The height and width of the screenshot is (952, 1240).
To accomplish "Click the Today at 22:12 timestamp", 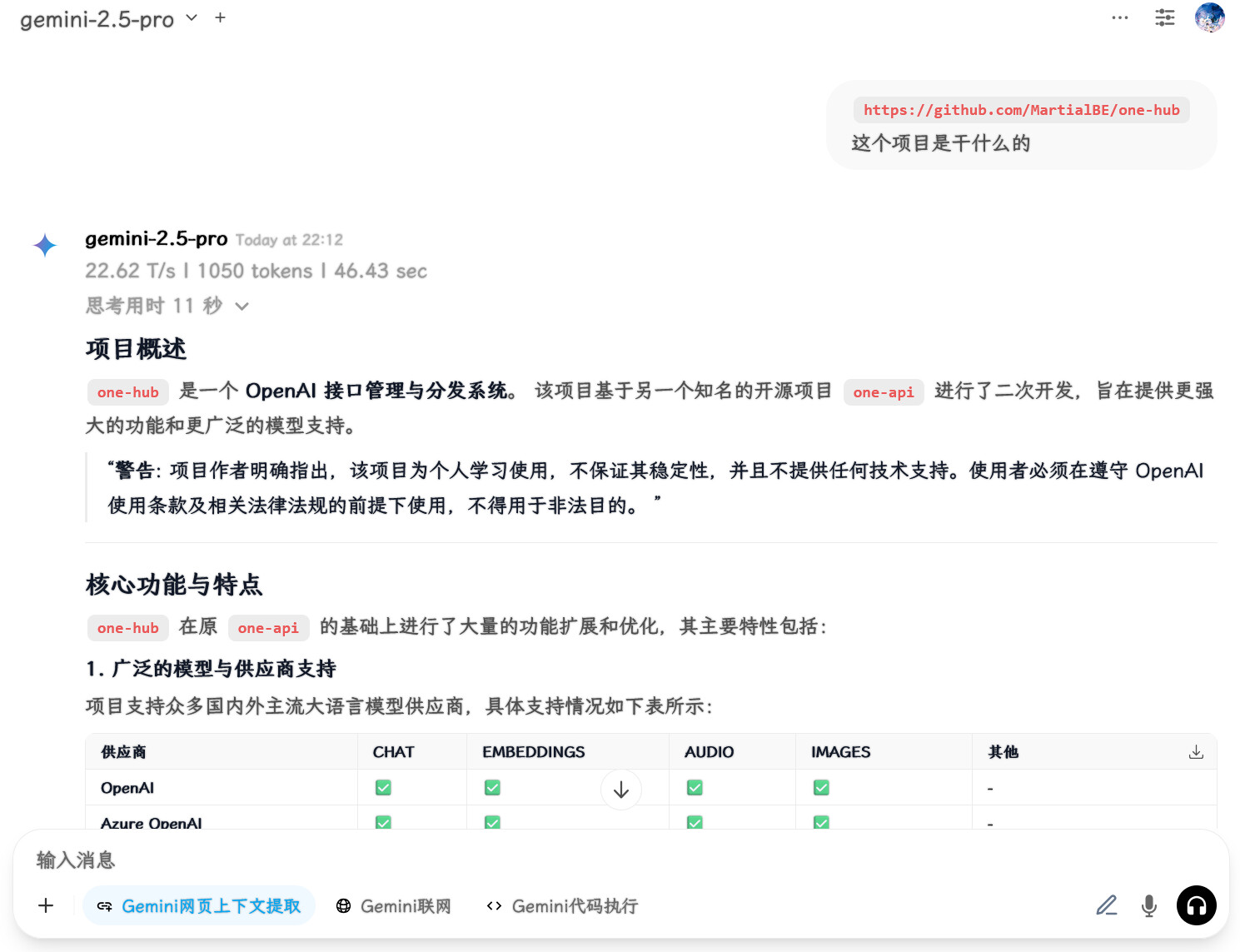I will (289, 240).
